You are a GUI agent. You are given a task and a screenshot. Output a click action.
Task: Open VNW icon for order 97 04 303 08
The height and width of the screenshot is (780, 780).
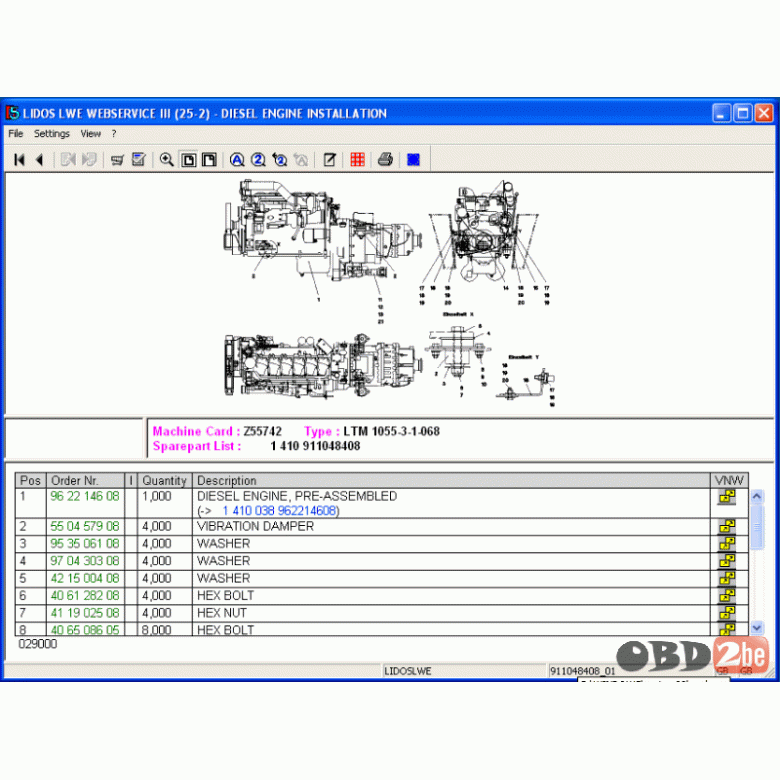point(727,561)
